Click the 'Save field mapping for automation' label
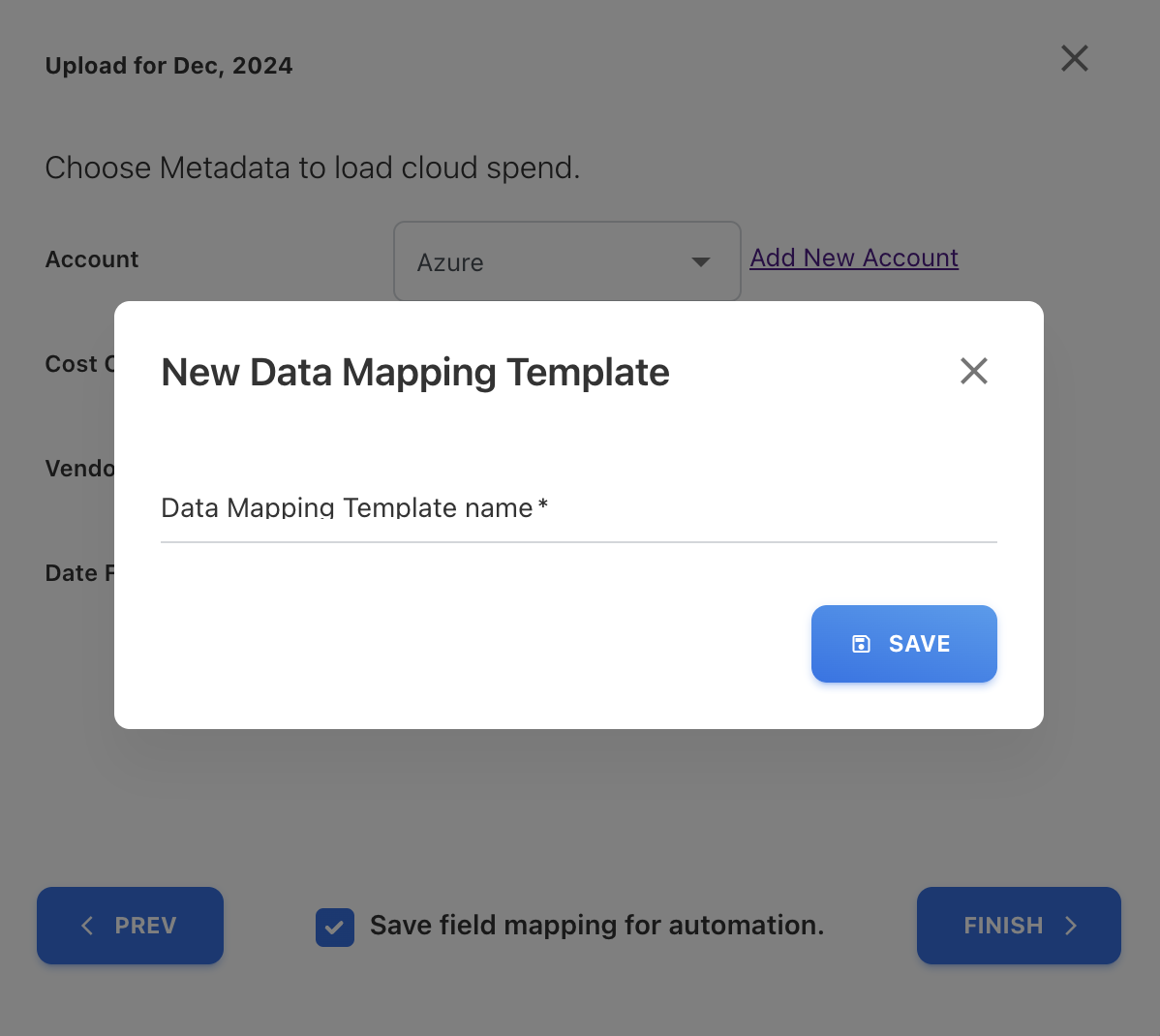1160x1036 pixels. tap(596, 926)
